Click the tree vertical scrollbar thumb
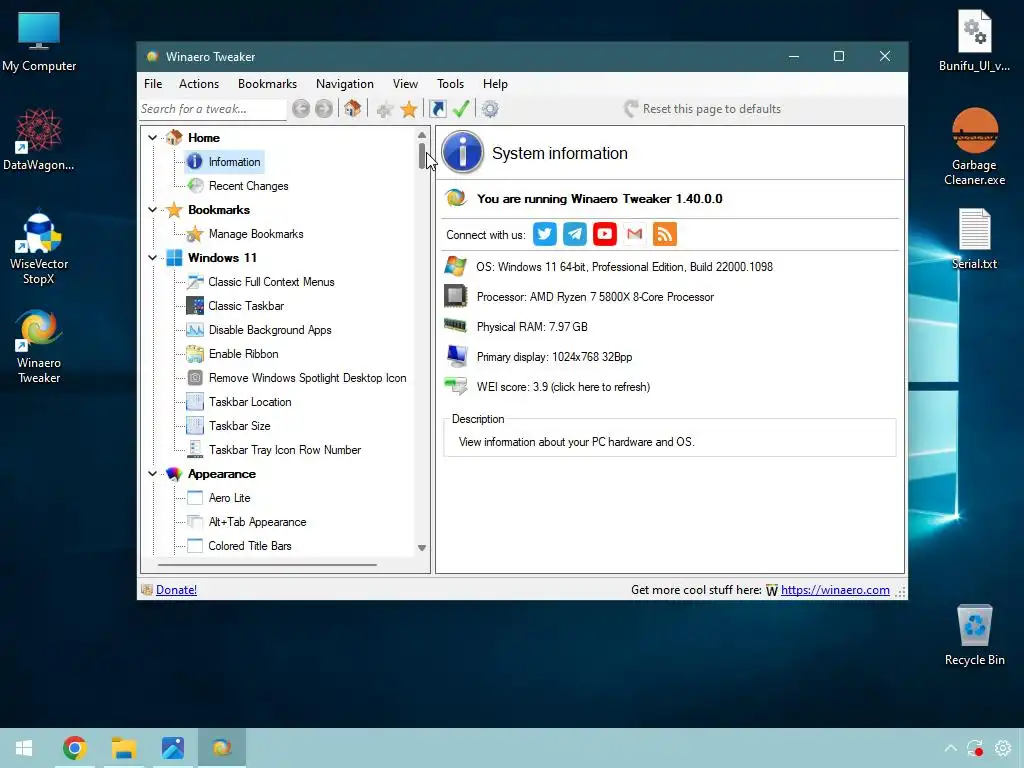Image resolution: width=1024 pixels, height=768 pixels. (x=422, y=155)
